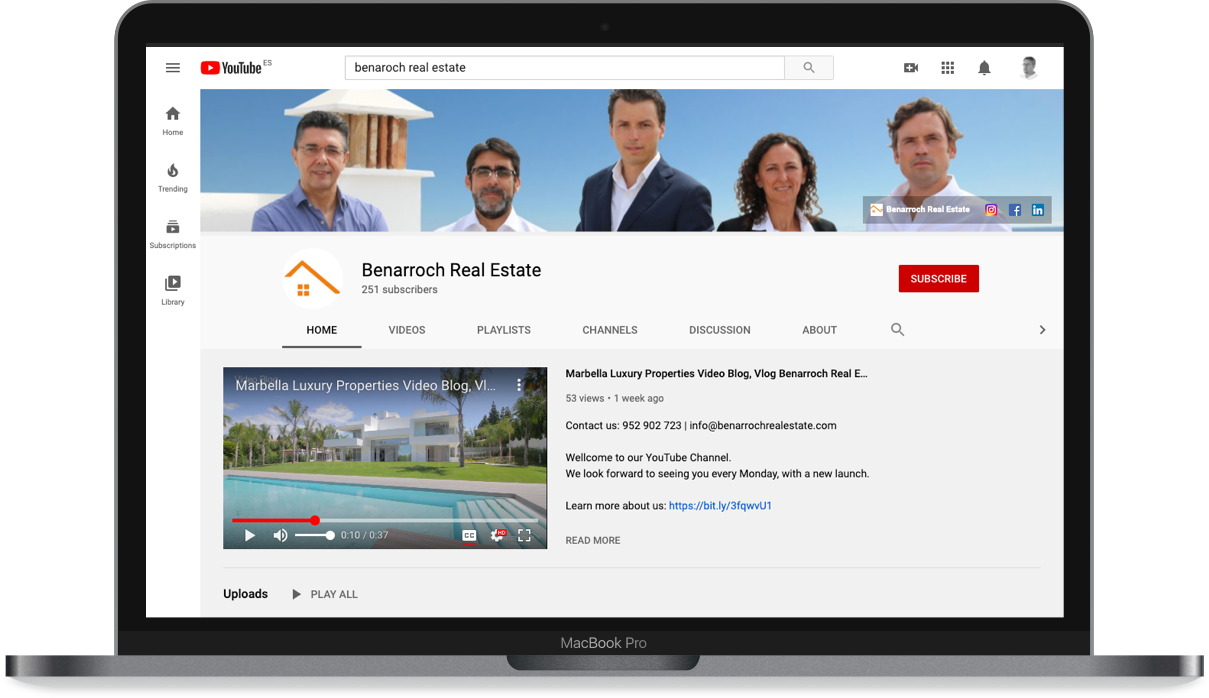Click the Uploads section heading
This screenshot has width=1209, height=698.
tap(245, 594)
